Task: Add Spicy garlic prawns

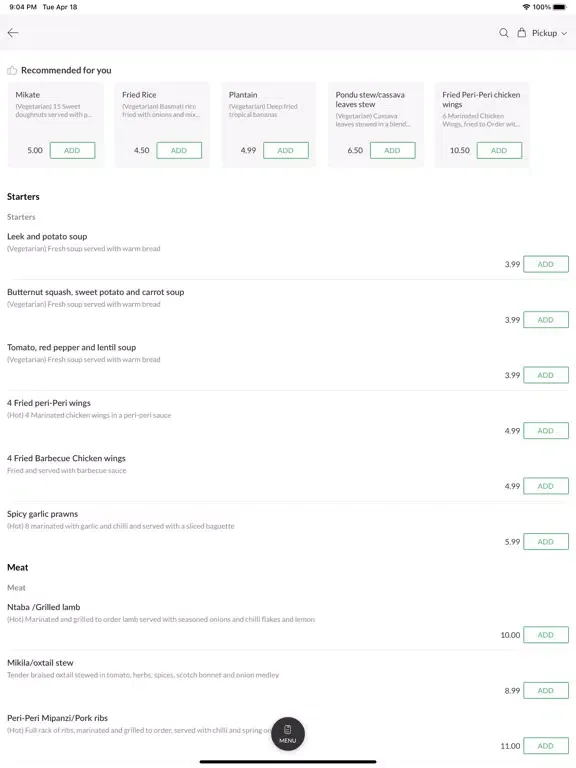Action: [546, 542]
